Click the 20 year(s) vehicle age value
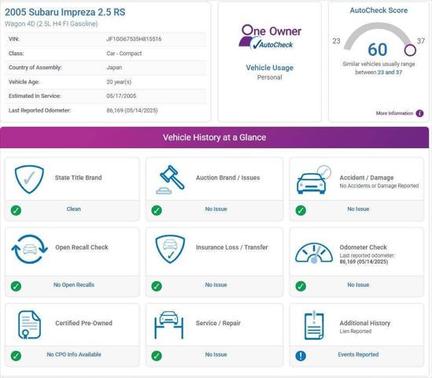Image resolution: width=432 pixels, height=378 pixels. (x=119, y=82)
